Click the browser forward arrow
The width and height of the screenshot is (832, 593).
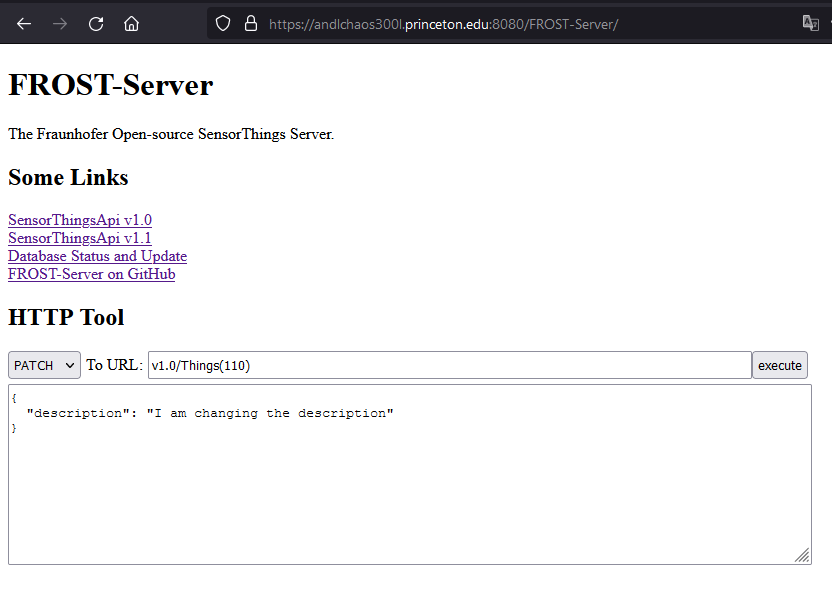(60, 24)
